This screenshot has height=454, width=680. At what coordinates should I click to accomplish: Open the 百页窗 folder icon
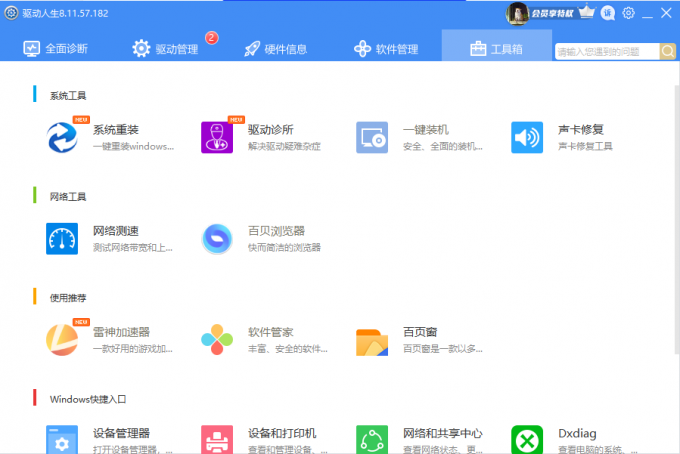[372, 342]
